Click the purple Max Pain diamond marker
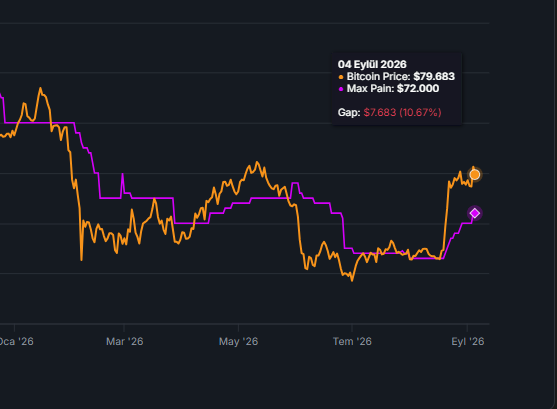 click(x=475, y=213)
